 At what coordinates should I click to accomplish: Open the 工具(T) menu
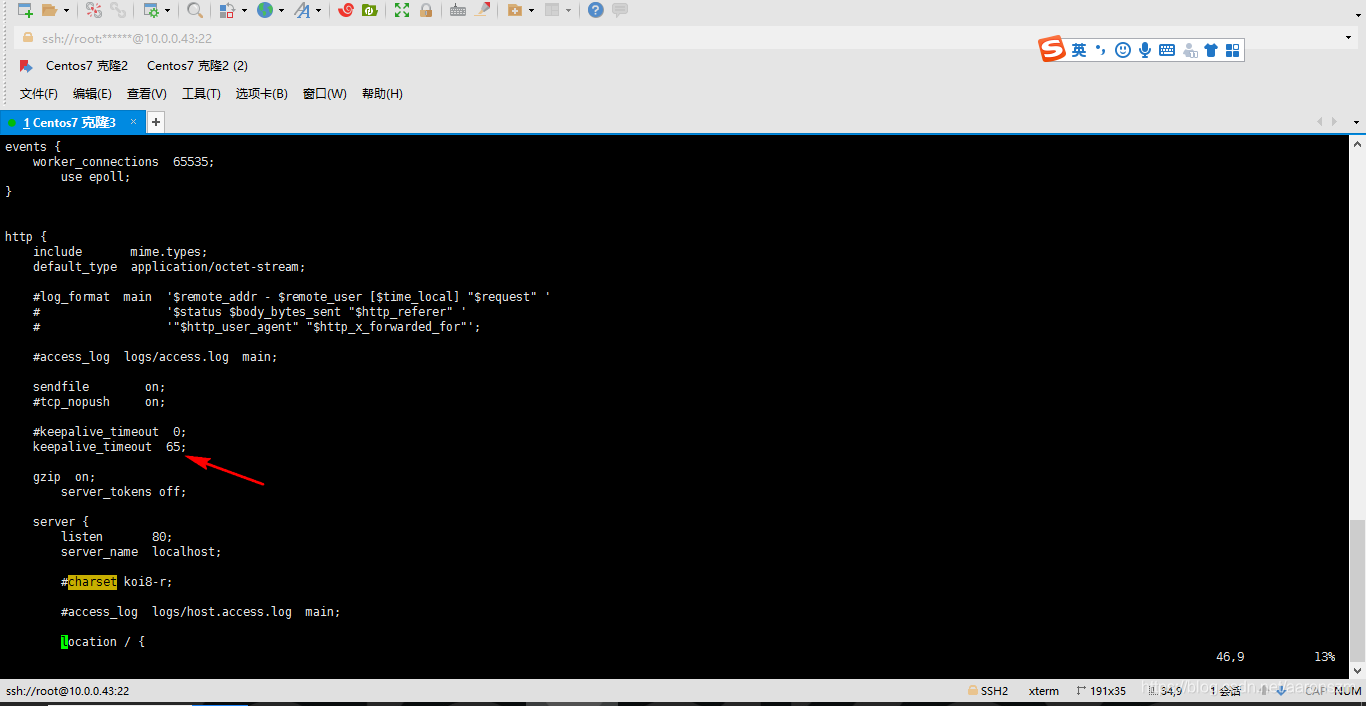pyautogui.click(x=201, y=94)
